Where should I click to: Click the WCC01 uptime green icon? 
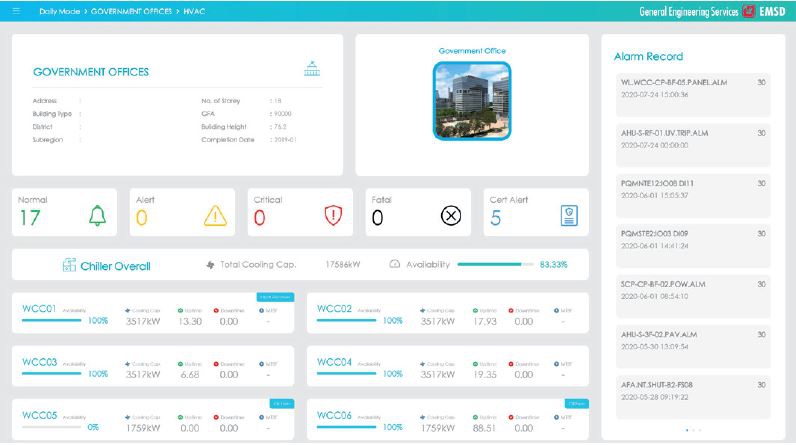click(180, 311)
